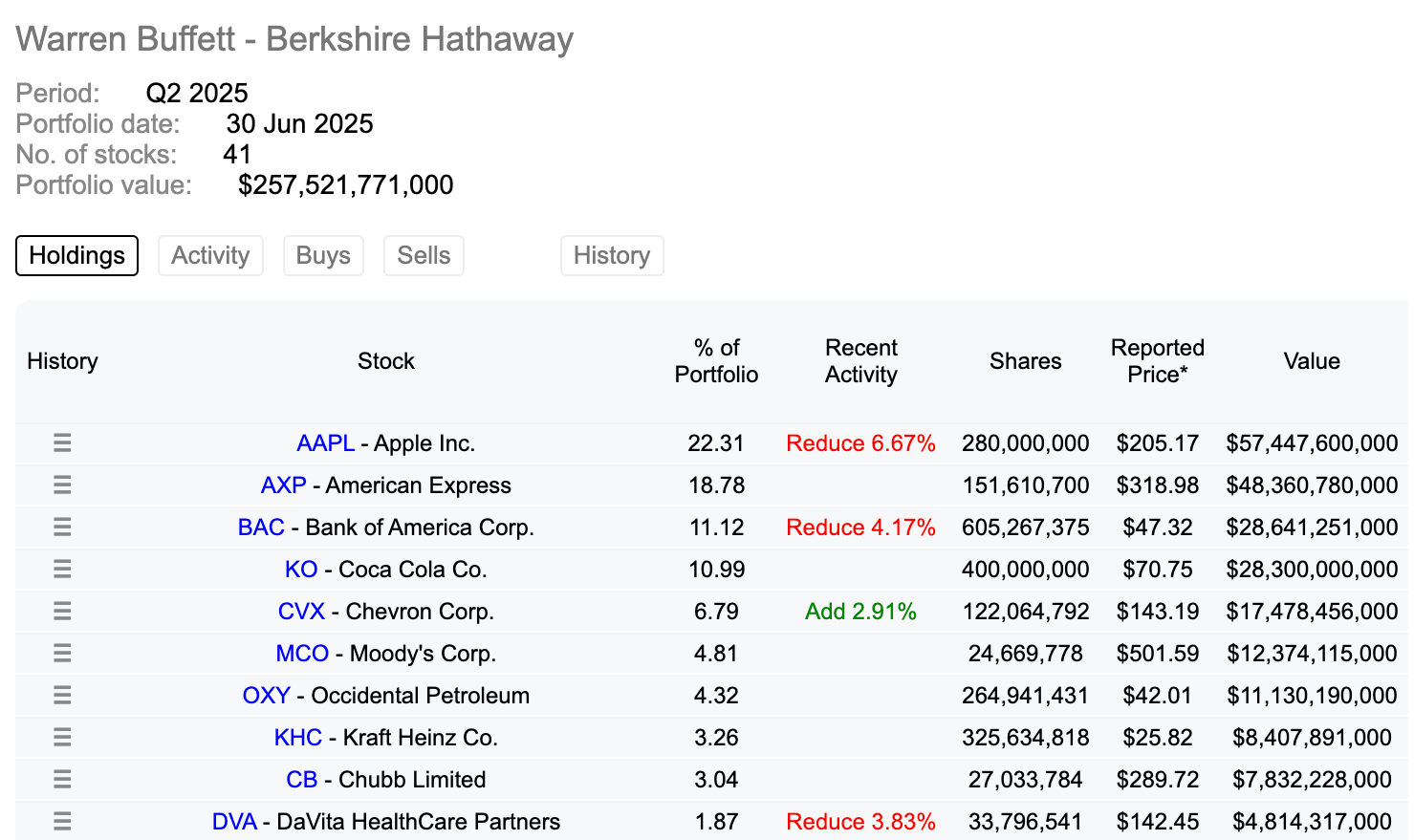Sort by Reported Price column header
This screenshot has width=1414, height=840.
(x=1158, y=361)
